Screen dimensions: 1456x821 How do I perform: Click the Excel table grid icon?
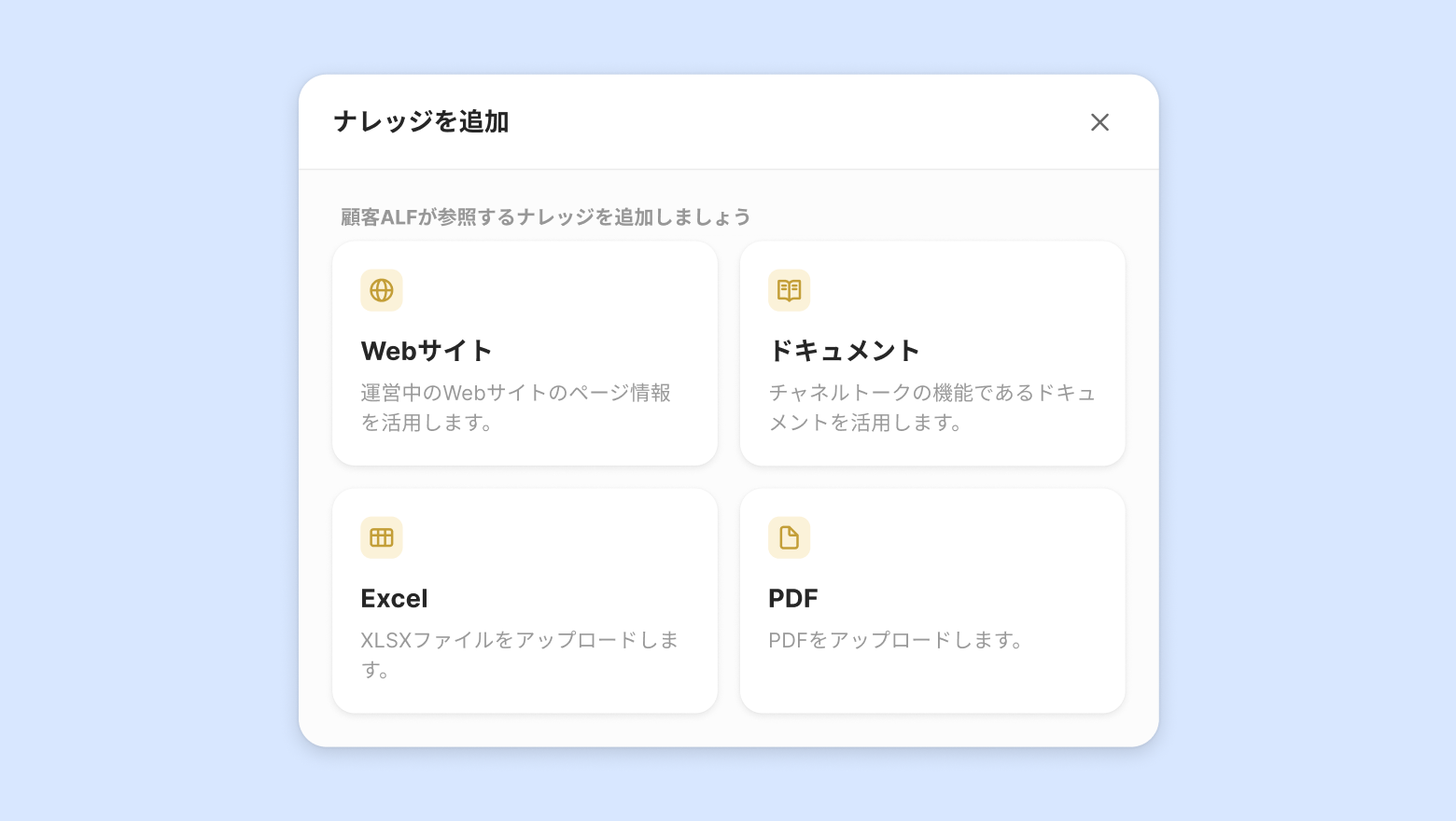pos(382,537)
